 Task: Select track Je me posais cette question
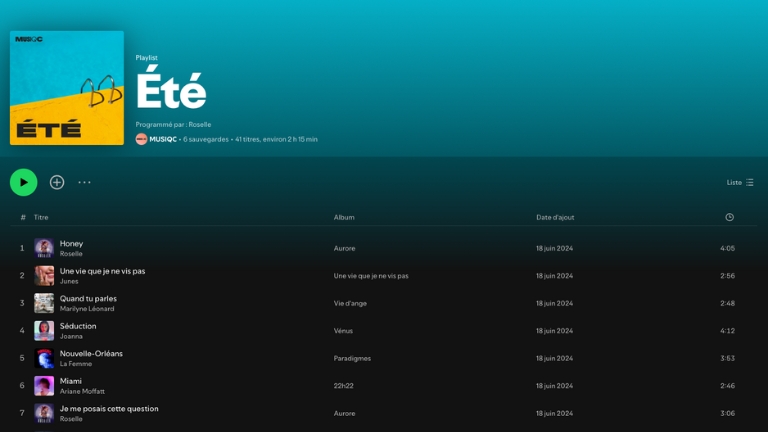pos(109,408)
